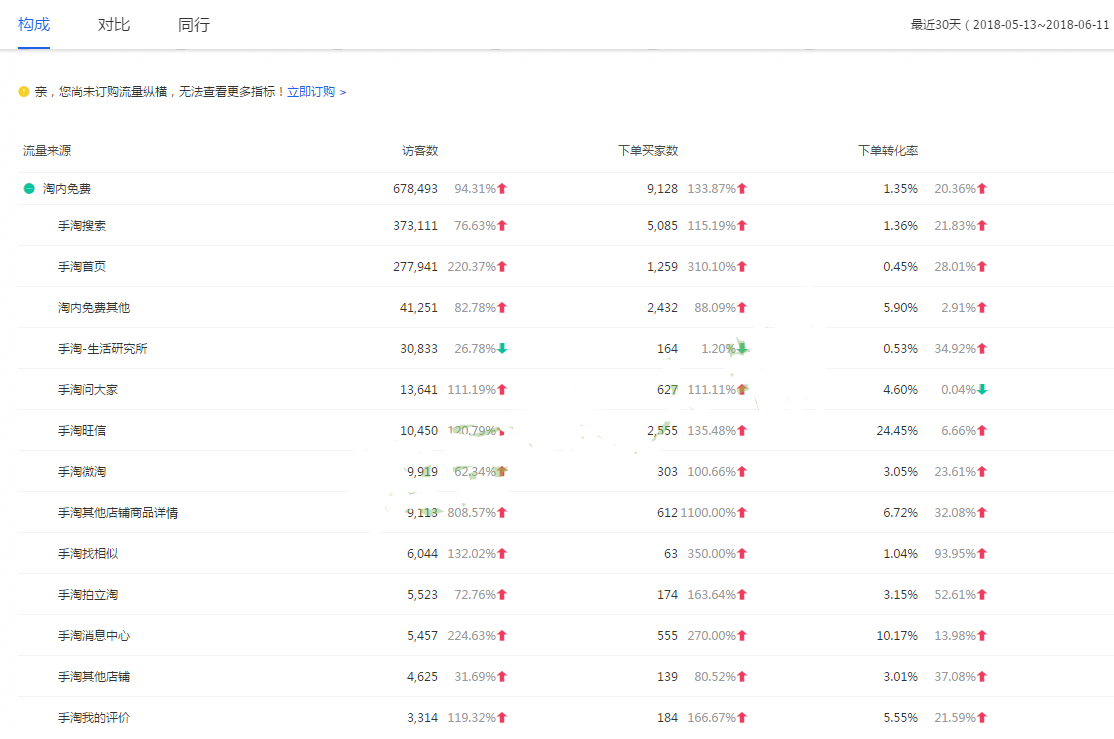Select the 构成 tab
The image size is (1114, 739).
pyautogui.click(x=34, y=25)
